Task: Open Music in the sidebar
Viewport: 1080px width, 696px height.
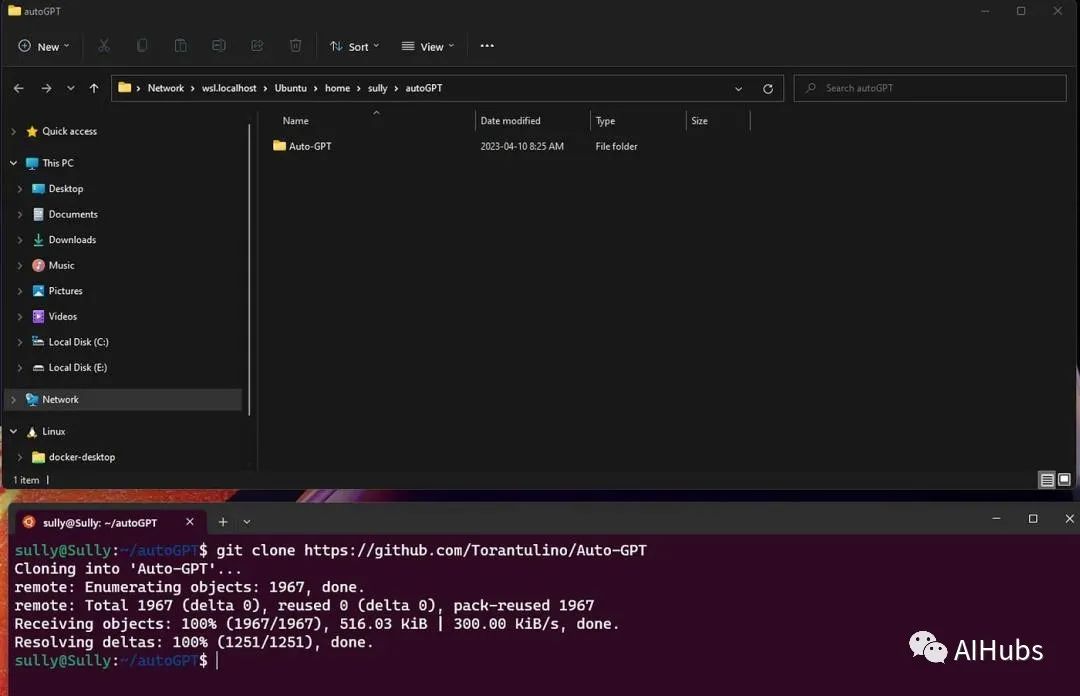Action: 61,265
